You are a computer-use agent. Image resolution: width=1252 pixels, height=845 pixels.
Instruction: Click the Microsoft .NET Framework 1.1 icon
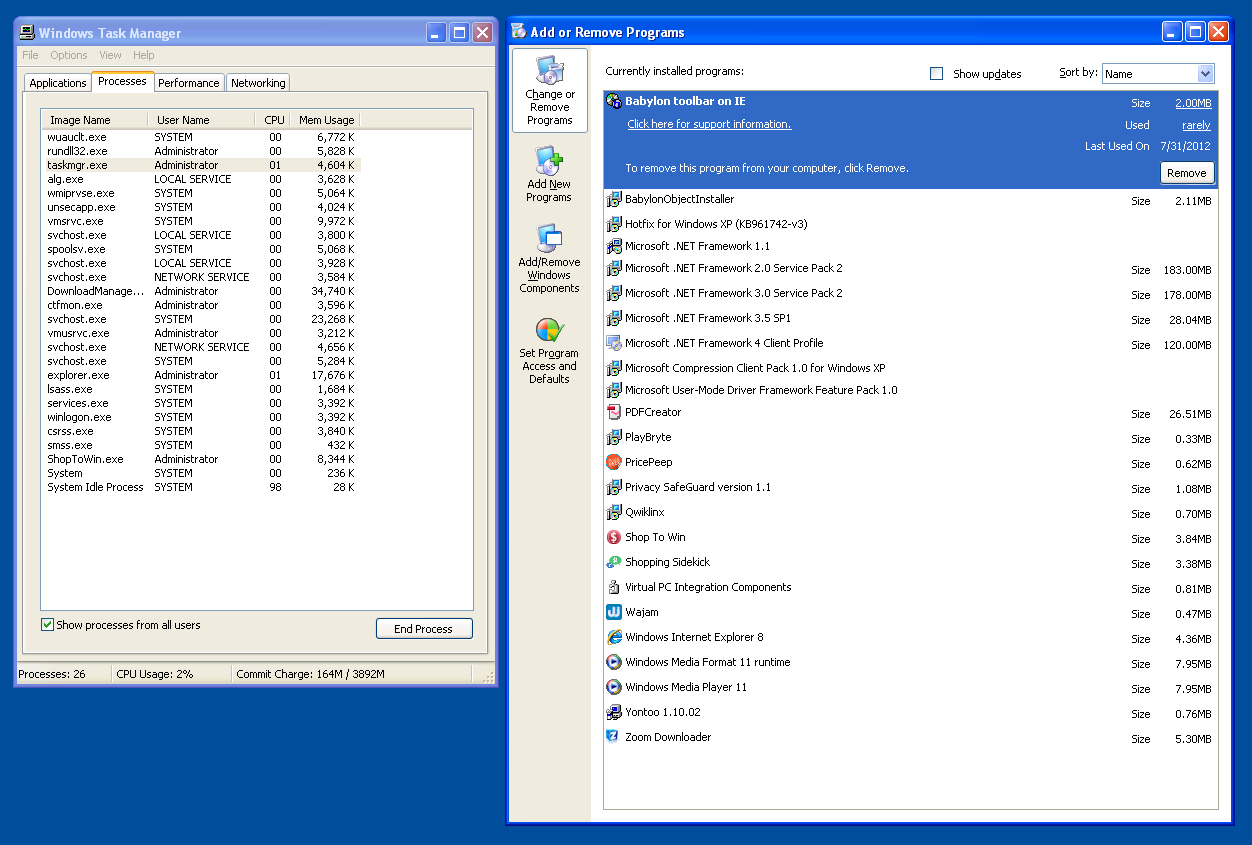click(614, 246)
